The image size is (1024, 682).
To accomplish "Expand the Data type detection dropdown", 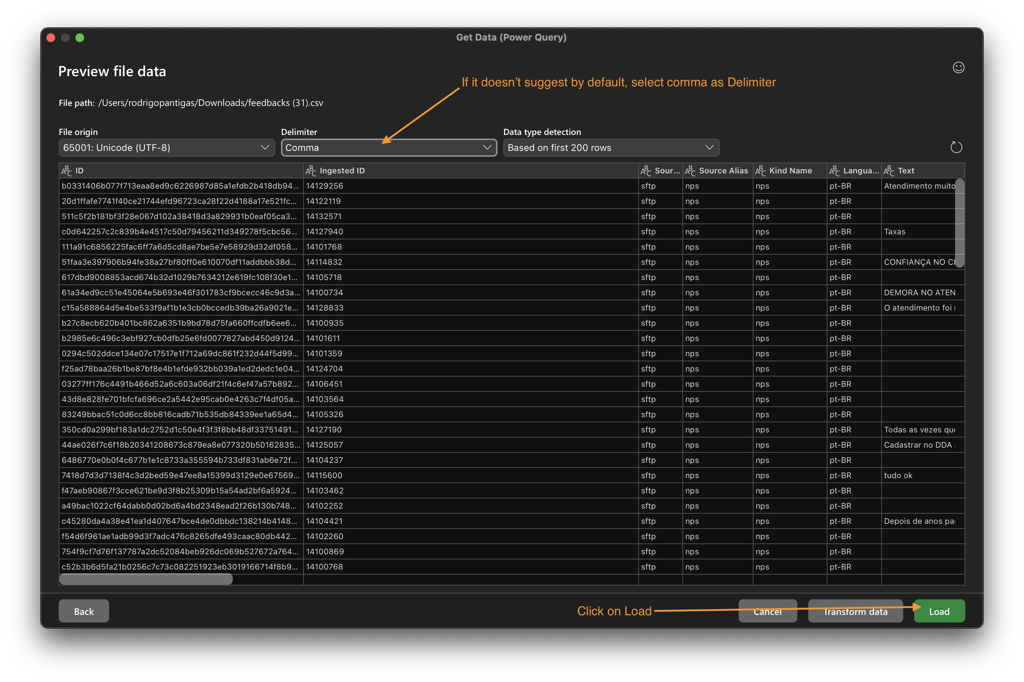I will click(x=610, y=148).
